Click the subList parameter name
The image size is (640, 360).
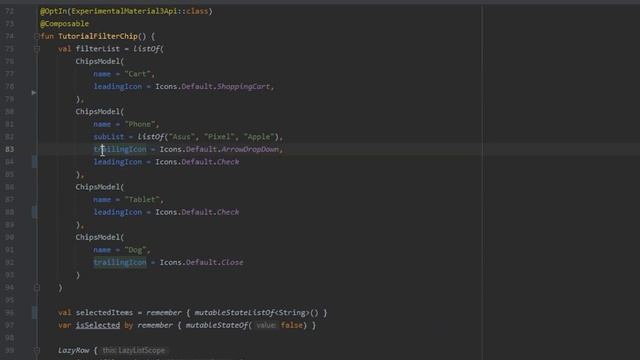click(109, 137)
